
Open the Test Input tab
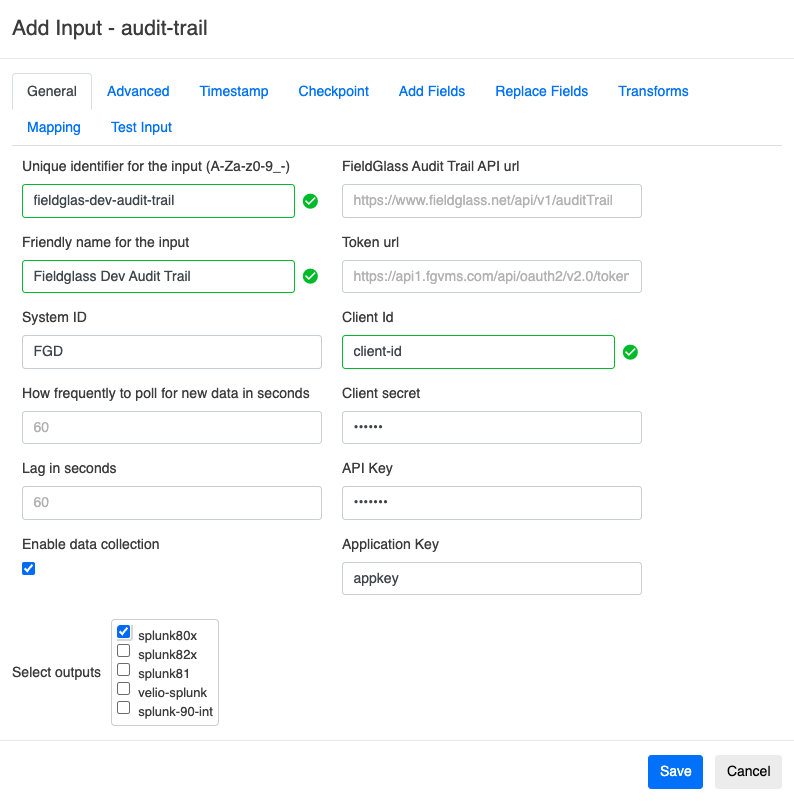pyautogui.click(x=141, y=127)
